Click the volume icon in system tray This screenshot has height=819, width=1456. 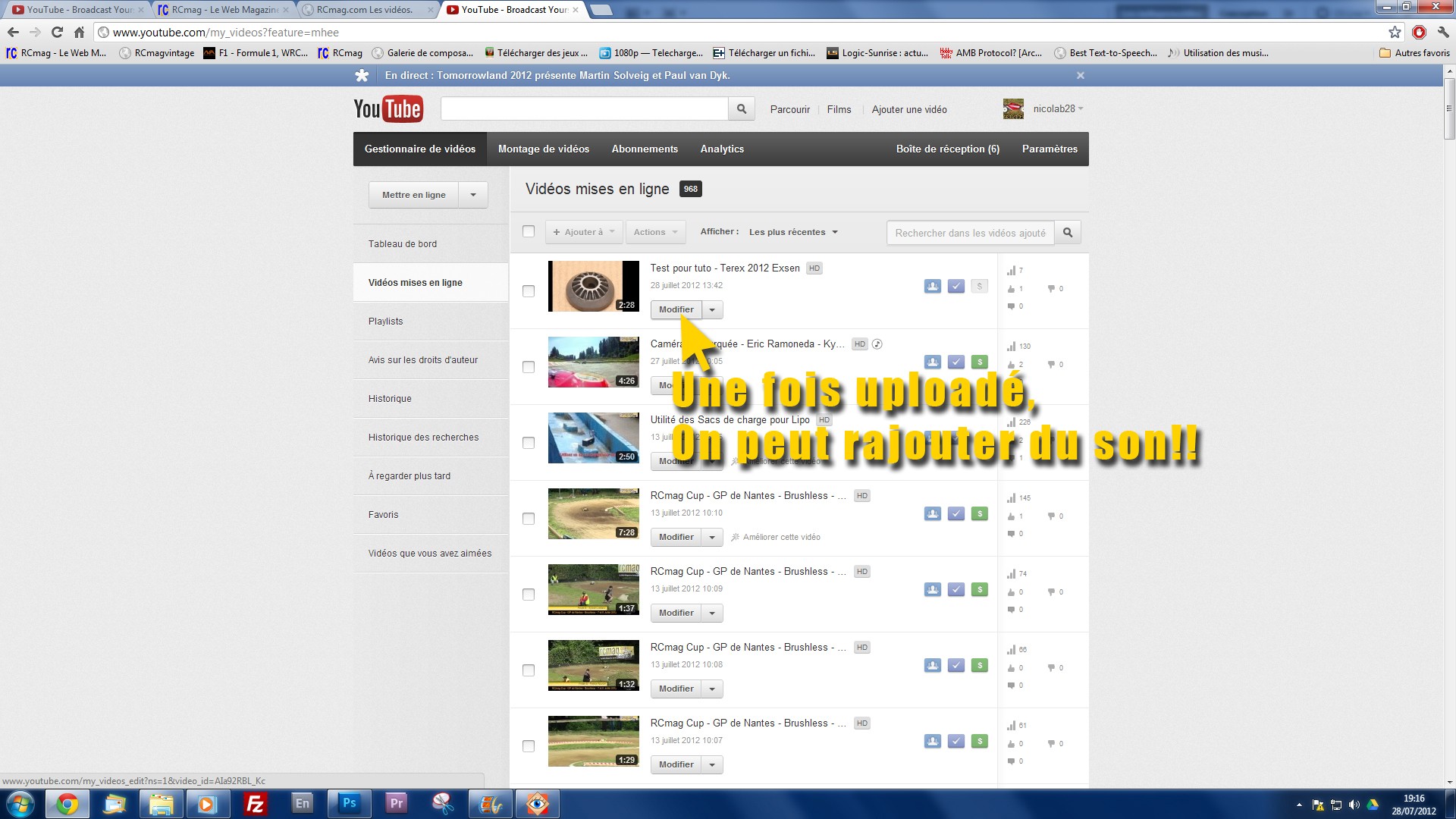pos(1354,805)
